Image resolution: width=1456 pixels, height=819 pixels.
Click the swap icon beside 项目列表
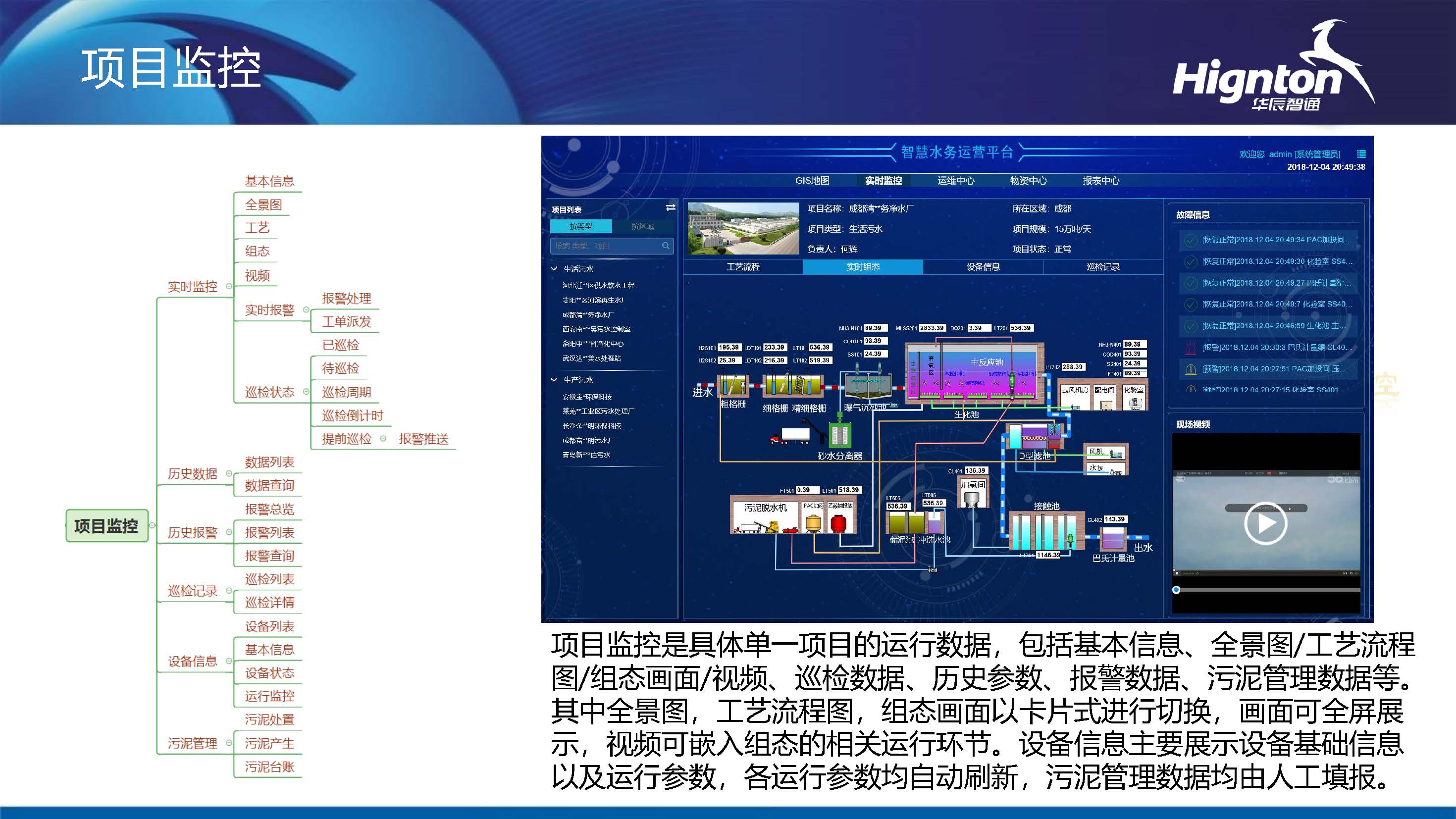tap(671, 207)
